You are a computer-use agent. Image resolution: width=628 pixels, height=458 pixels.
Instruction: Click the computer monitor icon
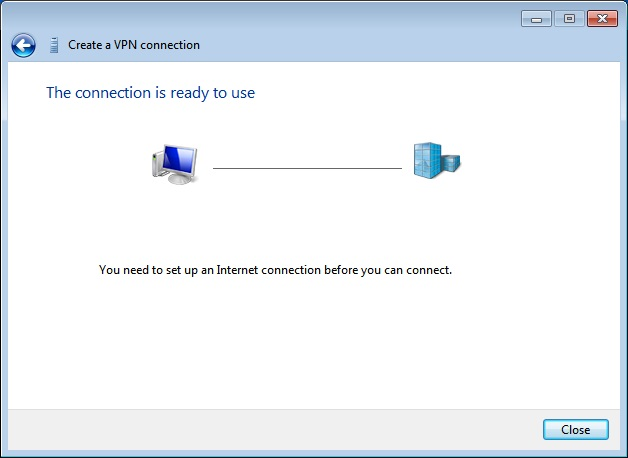pyautogui.click(x=174, y=163)
